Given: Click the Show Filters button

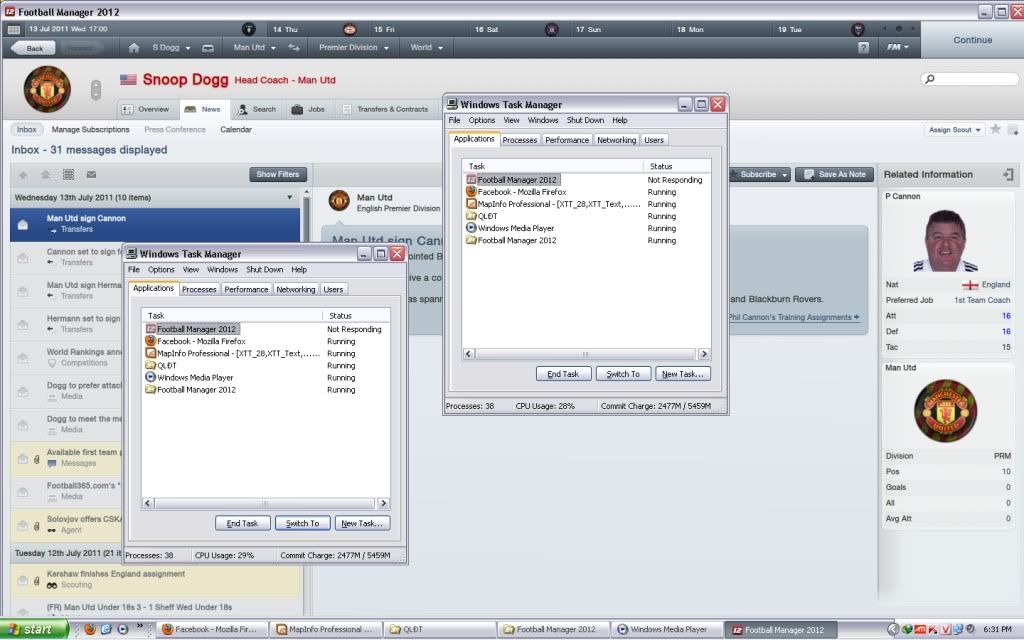Looking at the screenshot, I should click(278, 174).
